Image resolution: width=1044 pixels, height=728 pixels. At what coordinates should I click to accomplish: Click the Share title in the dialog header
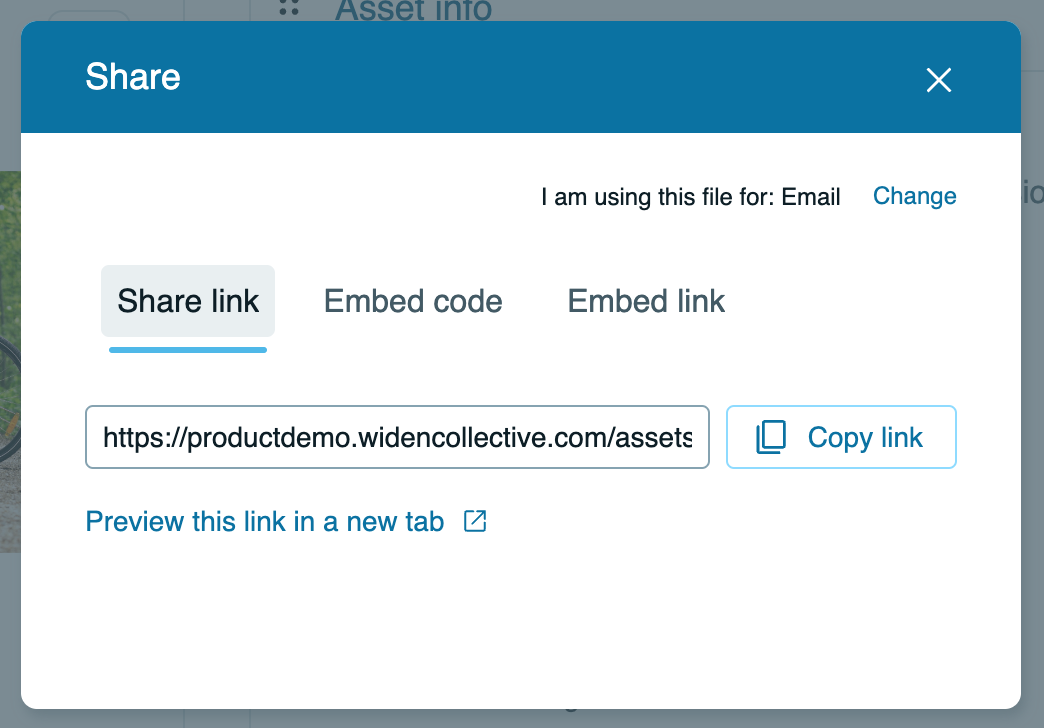pyautogui.click(x=133, y=77)
